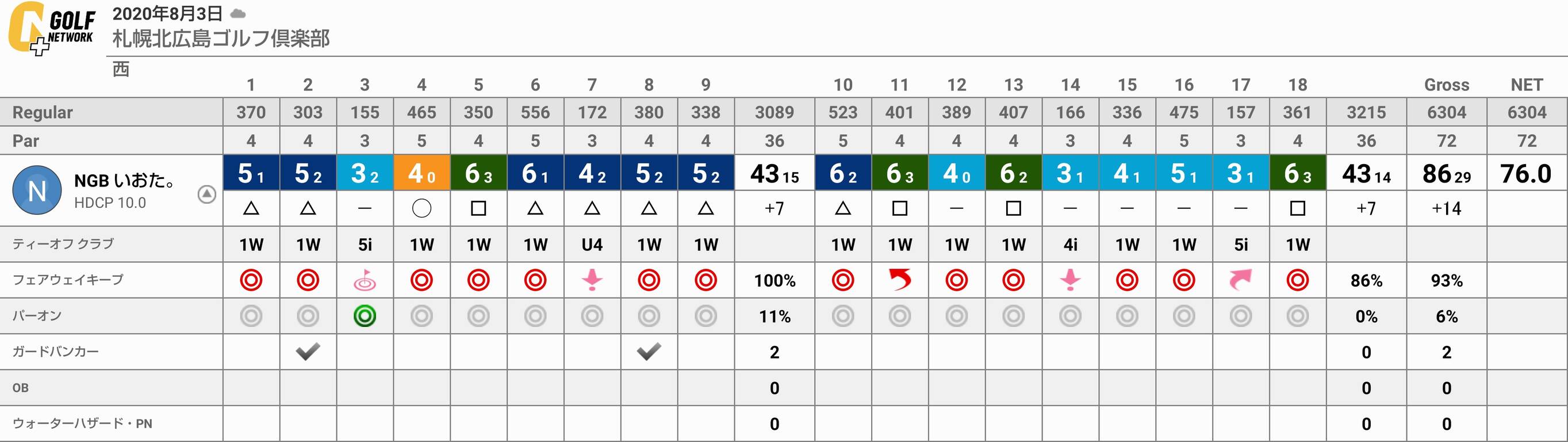Open the 札幌北広島ゴルフ倶楽部 course name

[221, 39]
